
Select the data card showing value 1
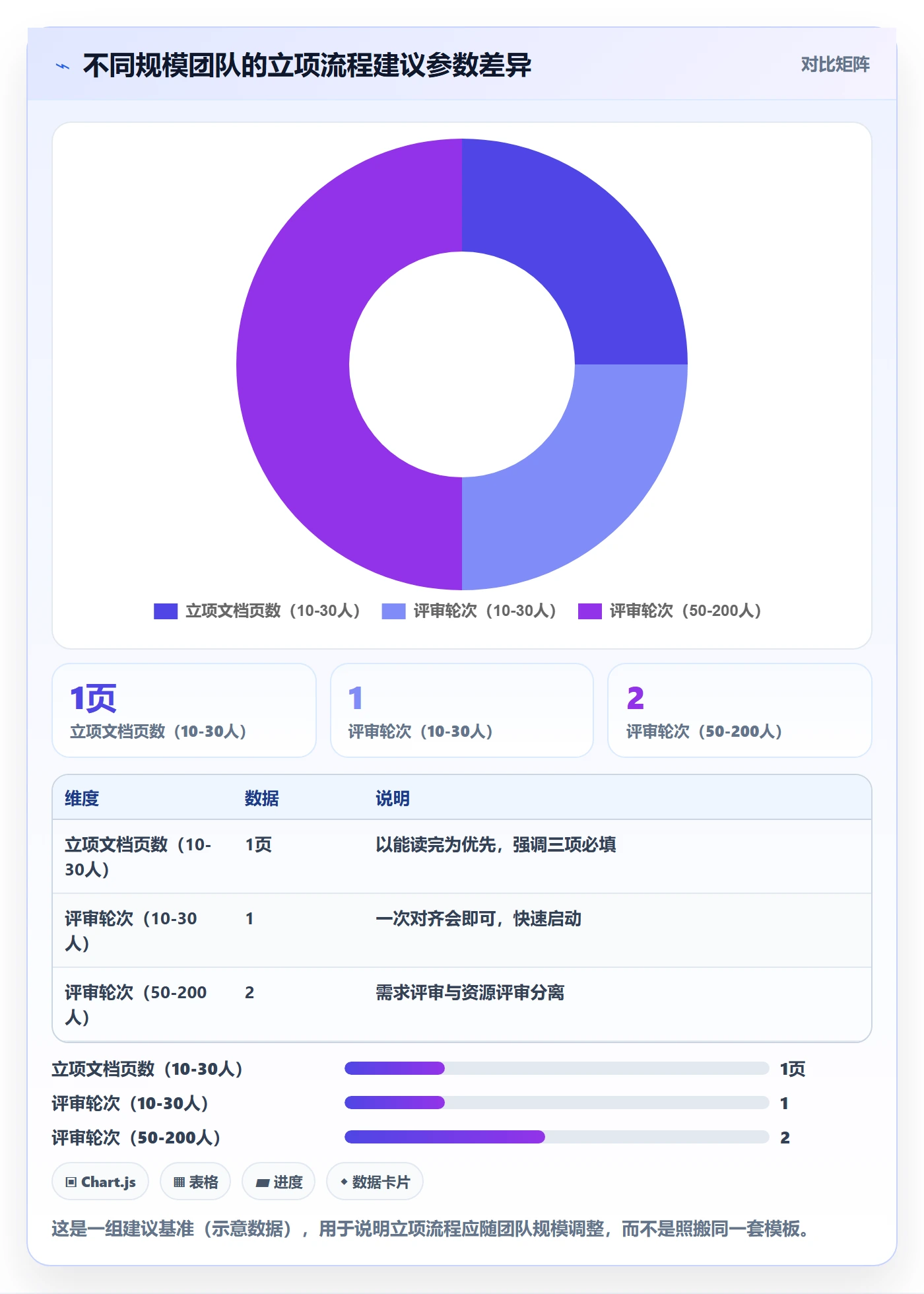(462, 710)
